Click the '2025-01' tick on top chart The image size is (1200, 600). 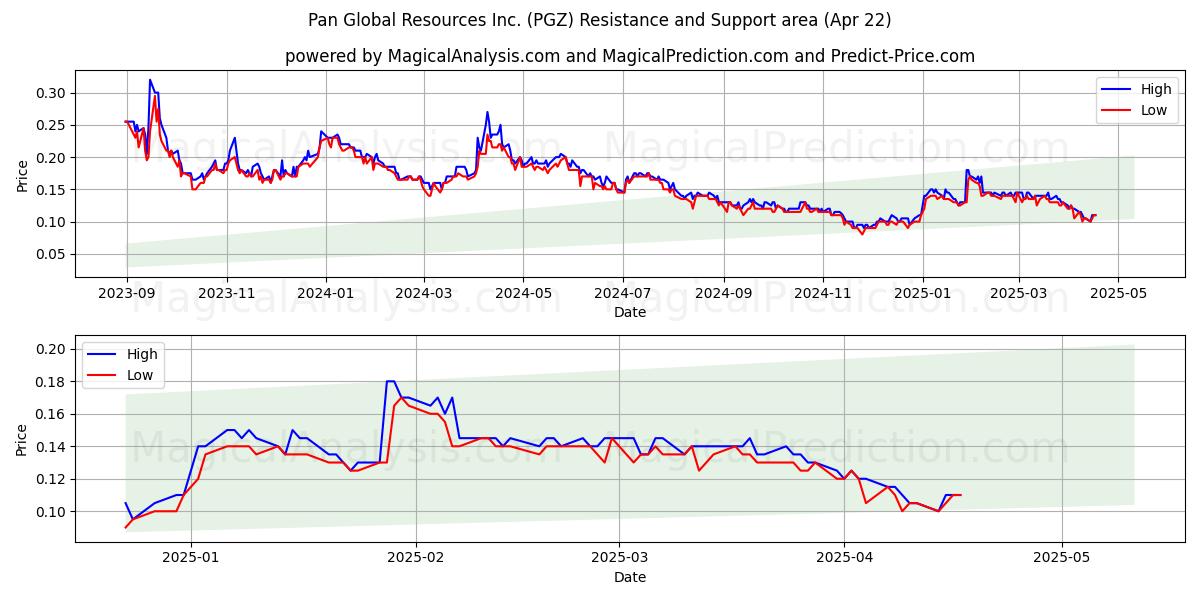pyautogui.click(x=923, y=292)
